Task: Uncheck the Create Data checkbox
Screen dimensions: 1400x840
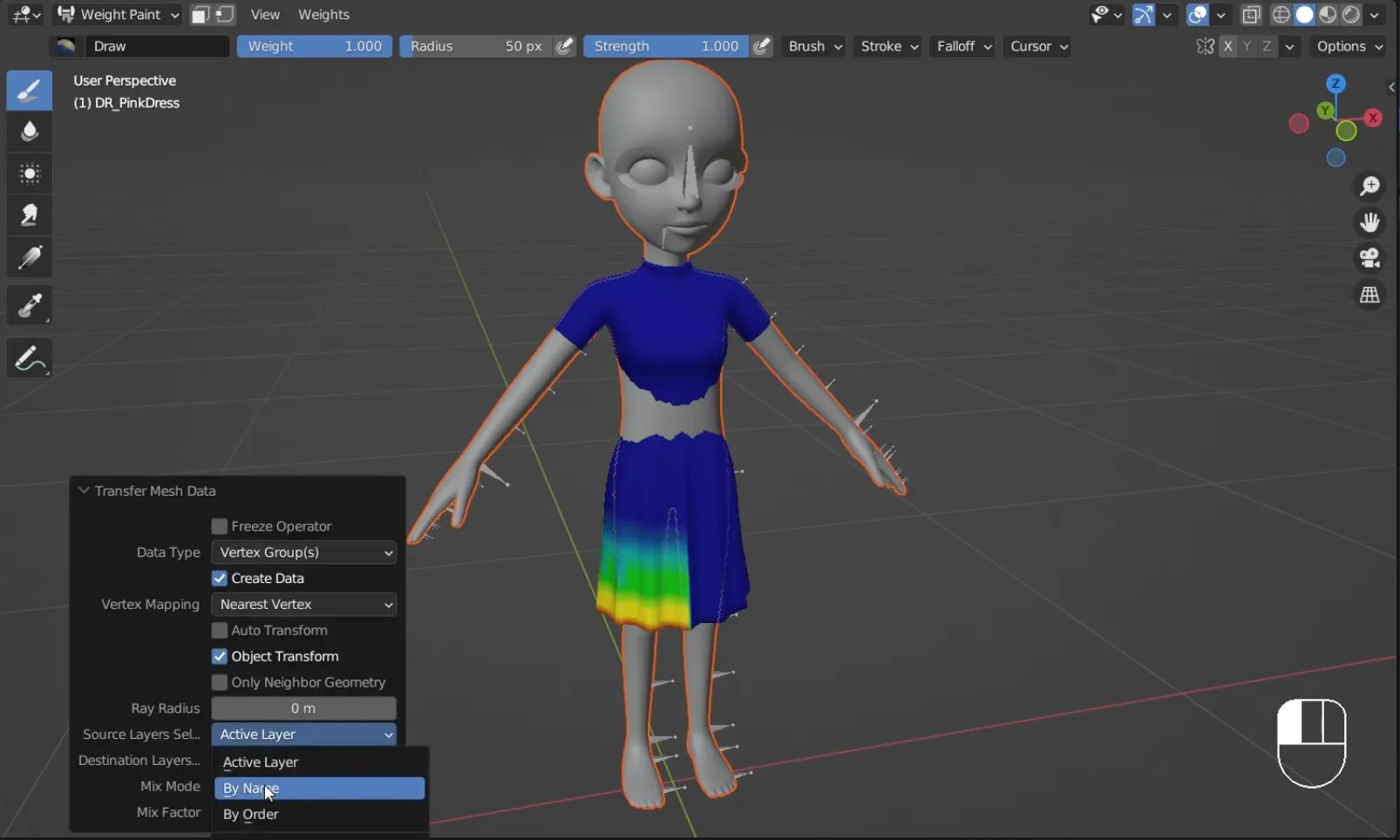Action: [x=220, y=579]
